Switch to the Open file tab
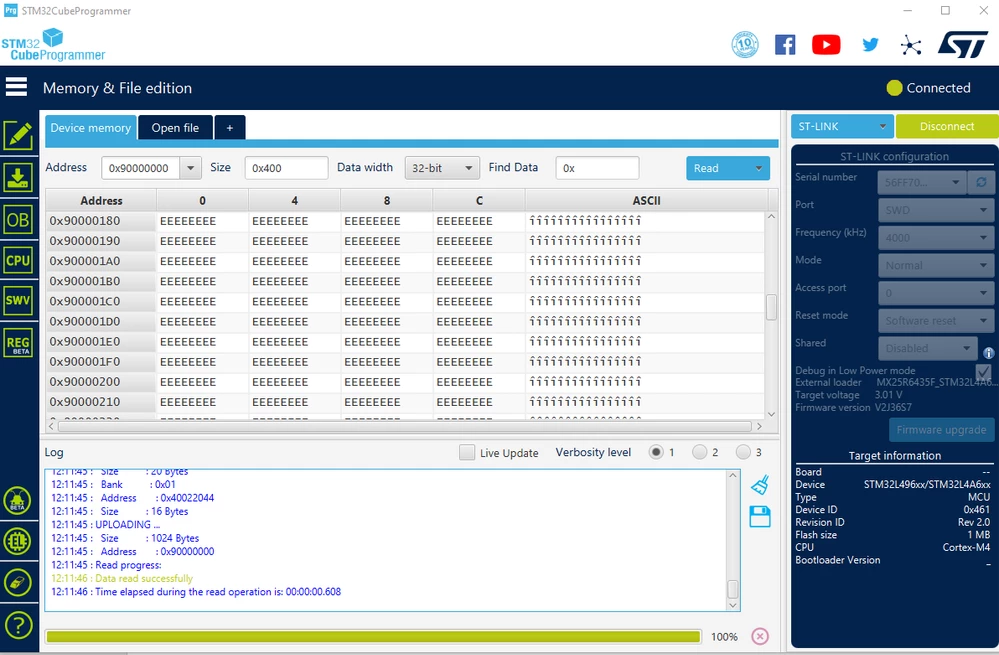The width and height of the screenshot is (999, 655). pyautogui.click(x=175, y=127)
